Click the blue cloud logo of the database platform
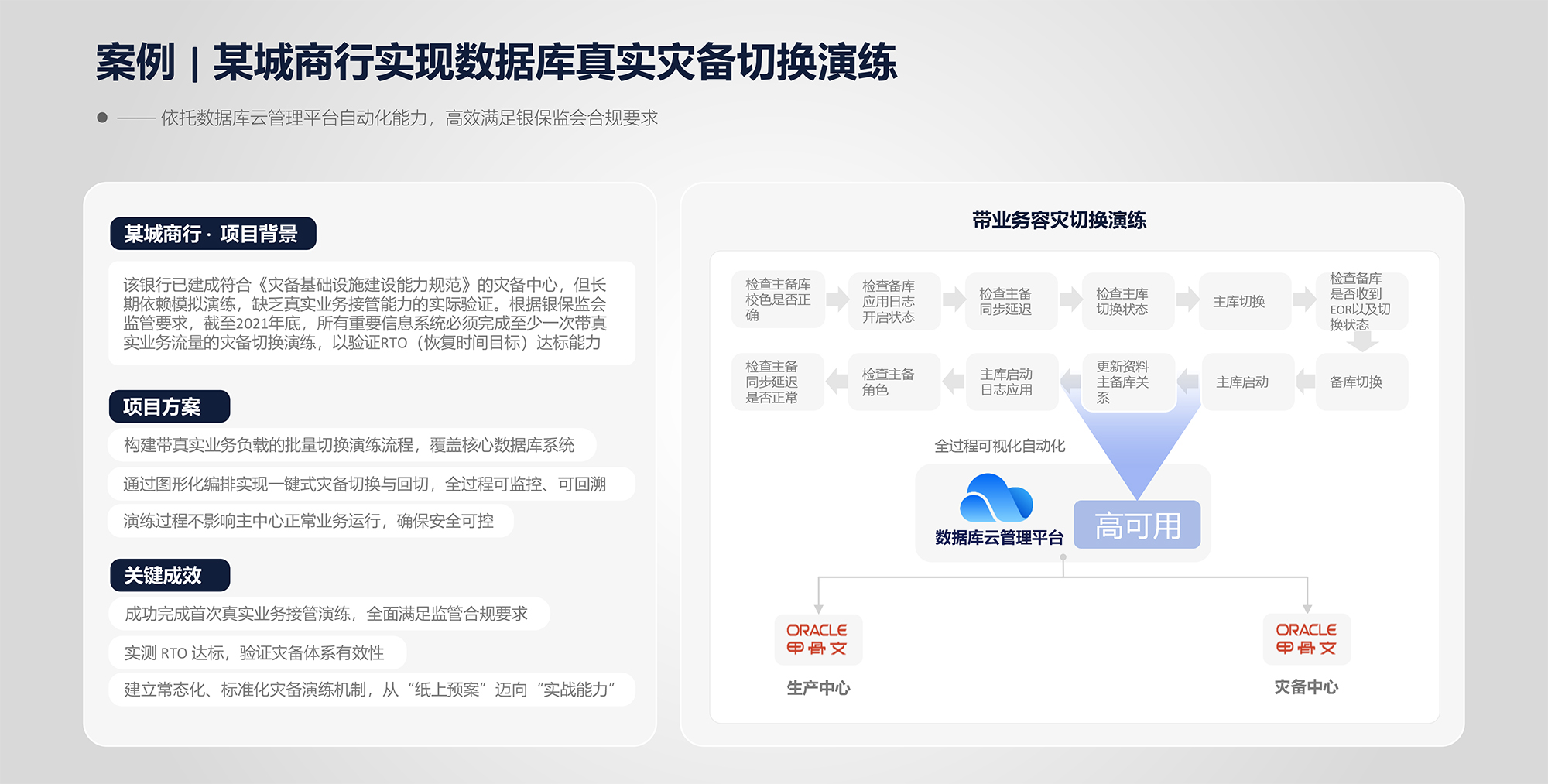 coord(995,498)
